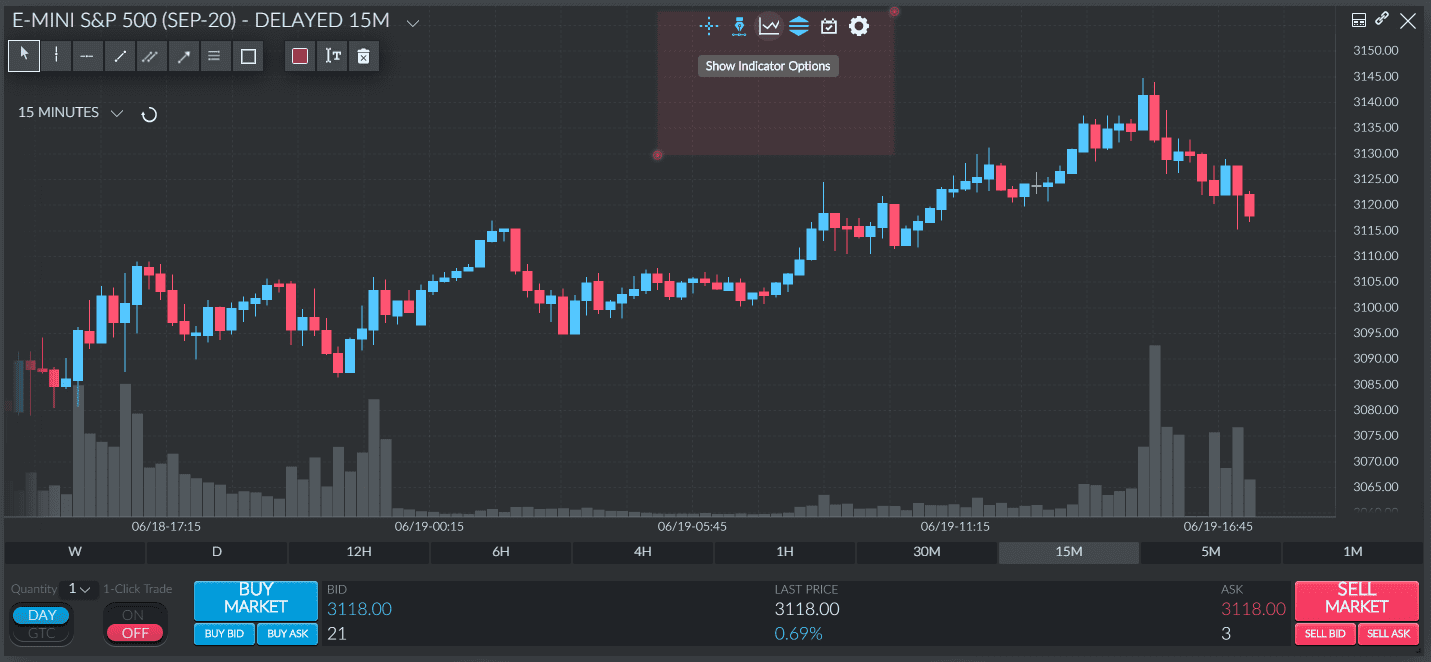Select the trend line drawing tool
The image size is (1431, 662).
tap(119, 56)
